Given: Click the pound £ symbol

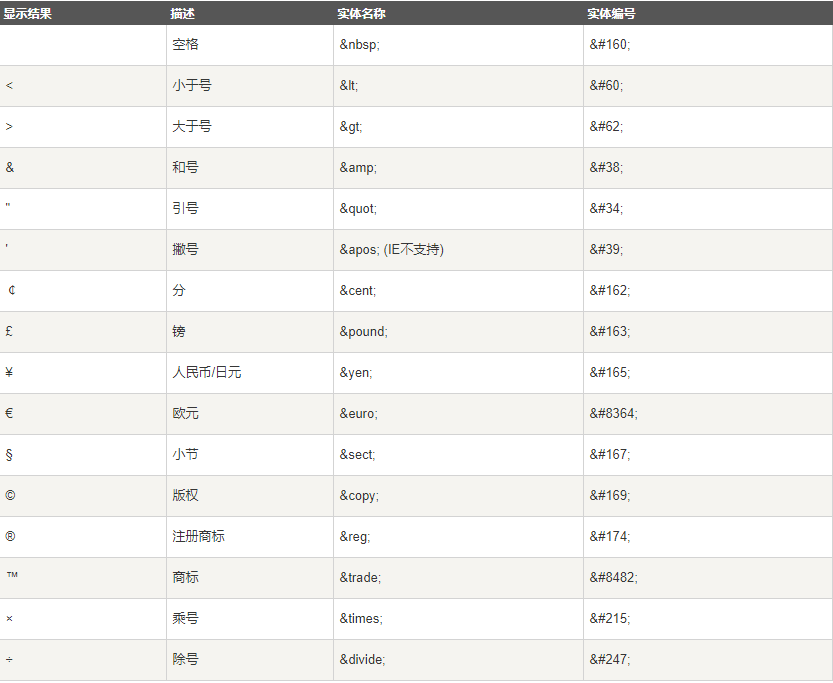Looking at the screenshot, I should pyautogui.click(x=9, y=331).
